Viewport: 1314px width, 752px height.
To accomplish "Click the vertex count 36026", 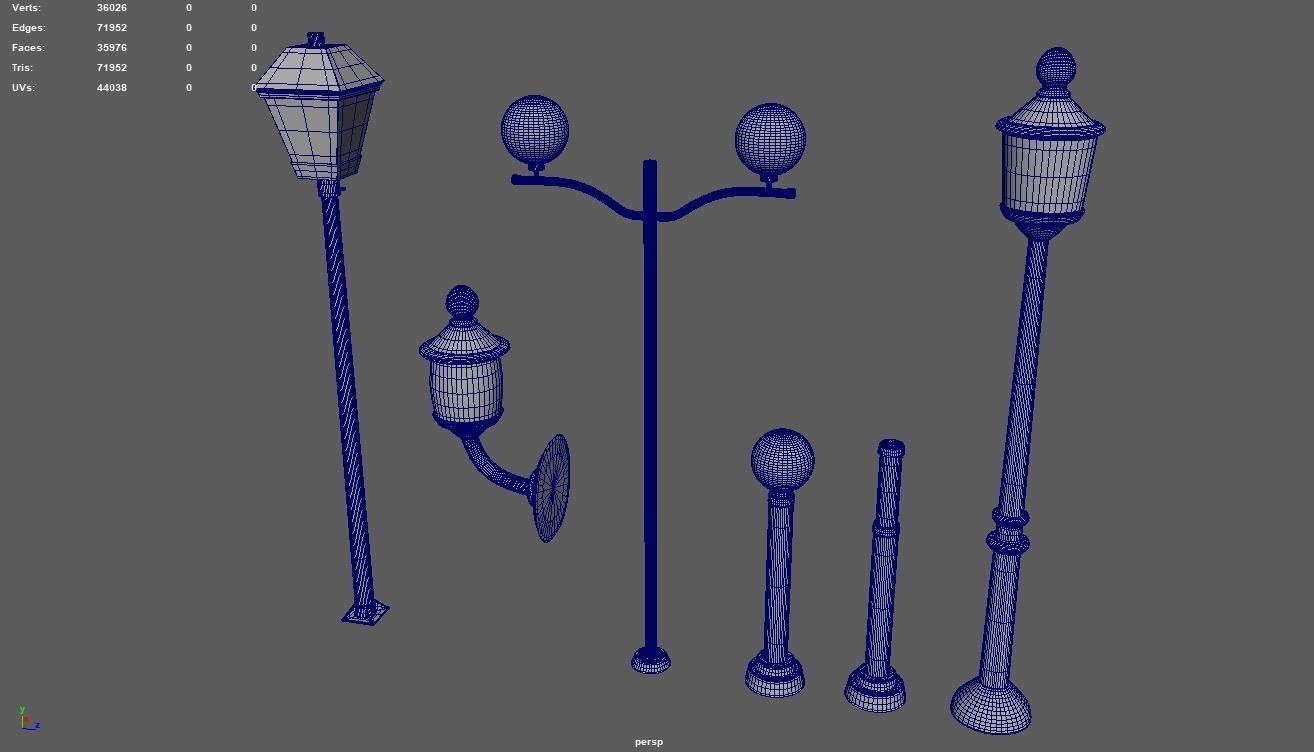I will [x=112, y=8].
